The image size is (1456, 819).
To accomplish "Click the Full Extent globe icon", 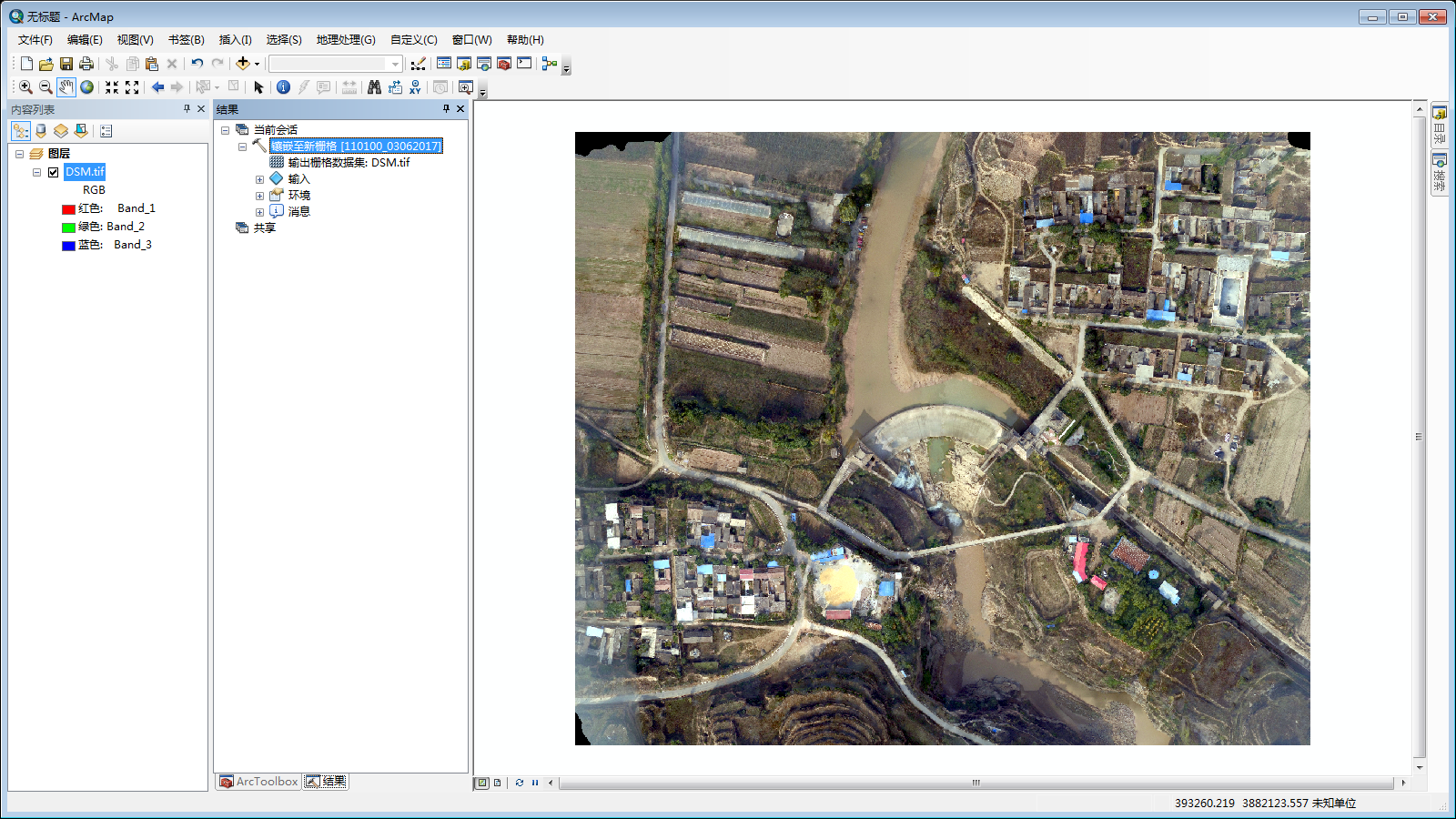I will click(x=86, y=87).
